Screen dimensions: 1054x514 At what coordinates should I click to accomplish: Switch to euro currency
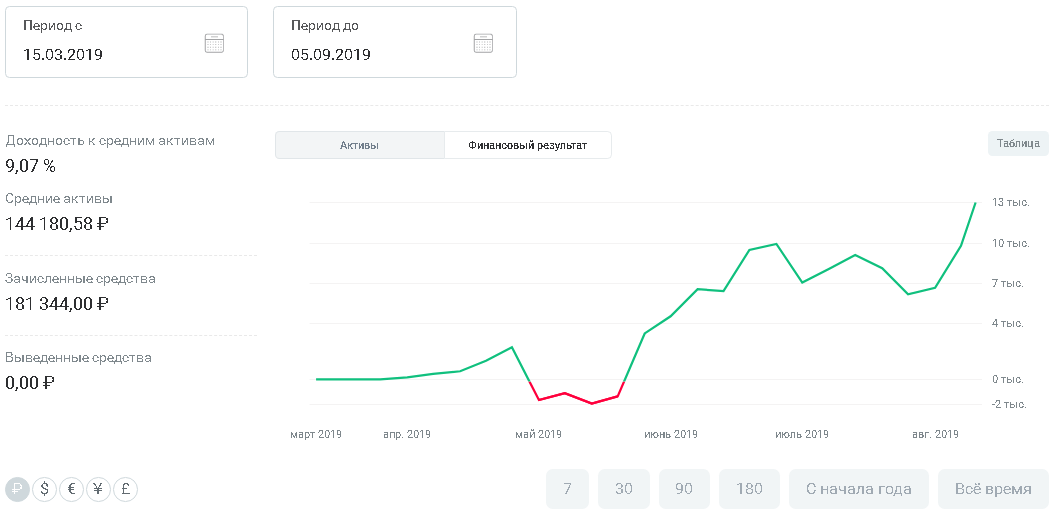pos(71,489)
